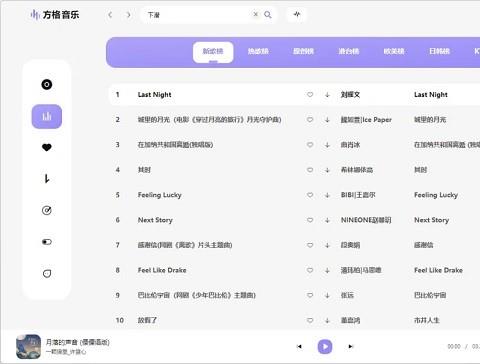Download the Feel Like Drake song
The height and width of the screenshot is (364, 480).
coord(327,270)
